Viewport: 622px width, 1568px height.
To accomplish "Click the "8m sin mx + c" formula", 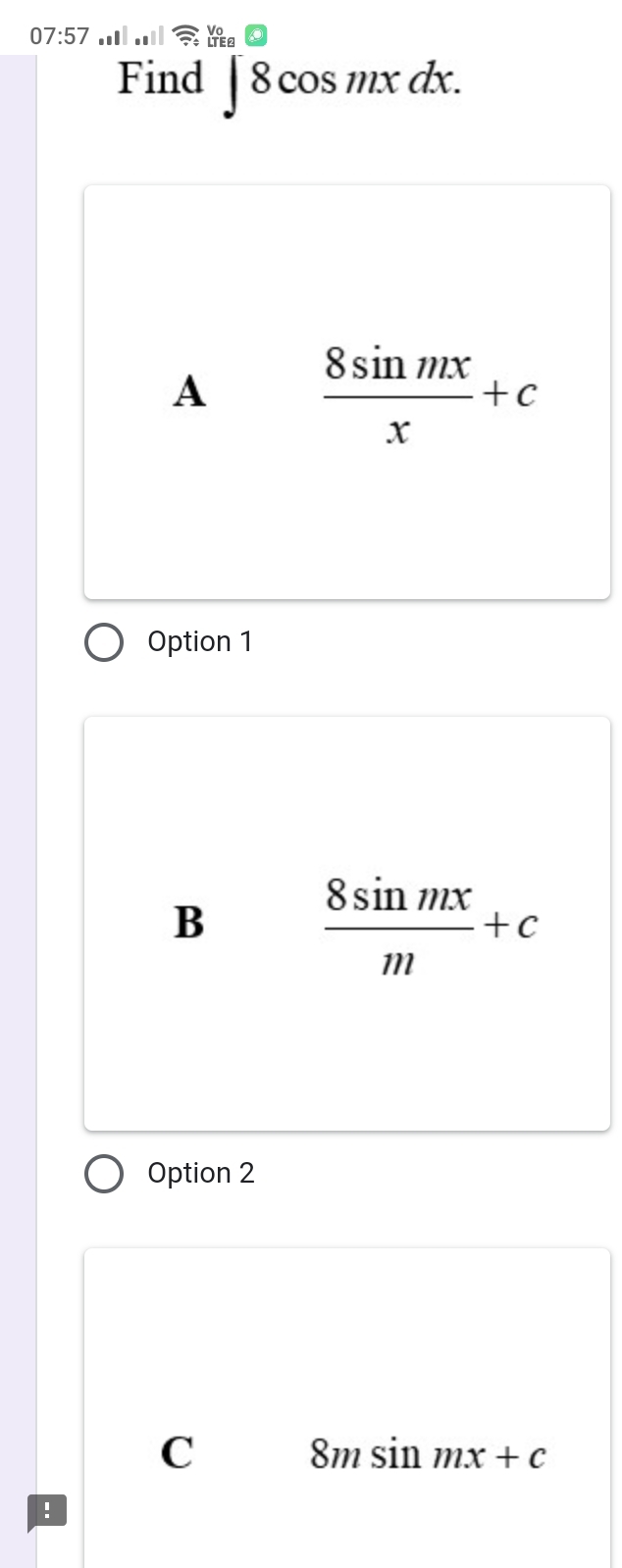I will (428, 1453).
